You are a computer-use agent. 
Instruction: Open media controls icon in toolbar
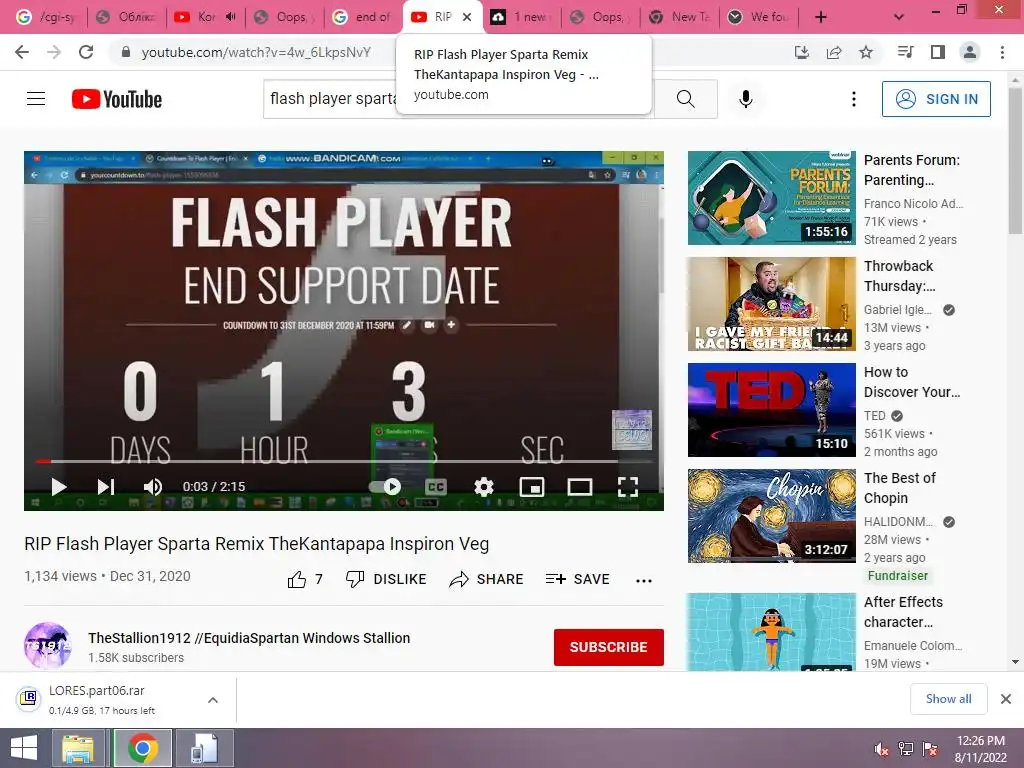905,52
